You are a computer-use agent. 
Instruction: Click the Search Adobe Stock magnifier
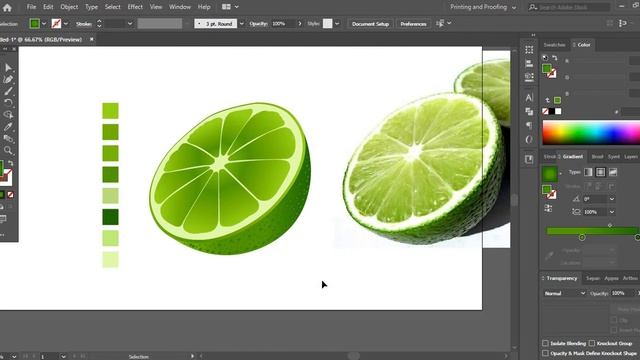(x=533, y=7)
